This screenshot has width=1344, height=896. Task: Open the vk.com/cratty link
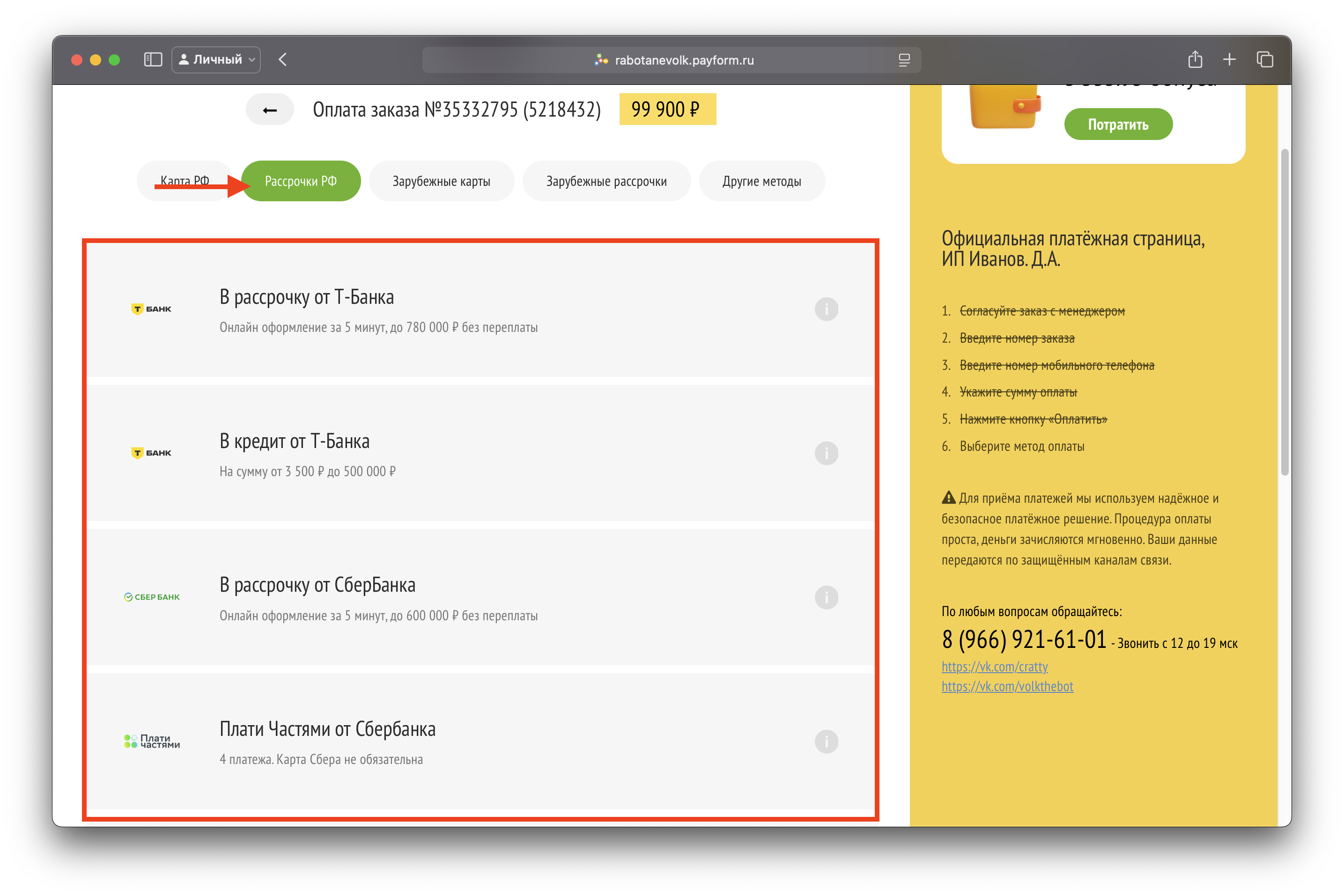click(994, 667)
